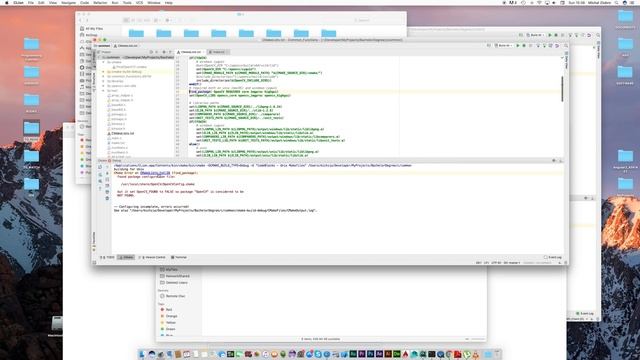Open CMake tool window gear settings

pyautogui.click(x=554, y=160)
